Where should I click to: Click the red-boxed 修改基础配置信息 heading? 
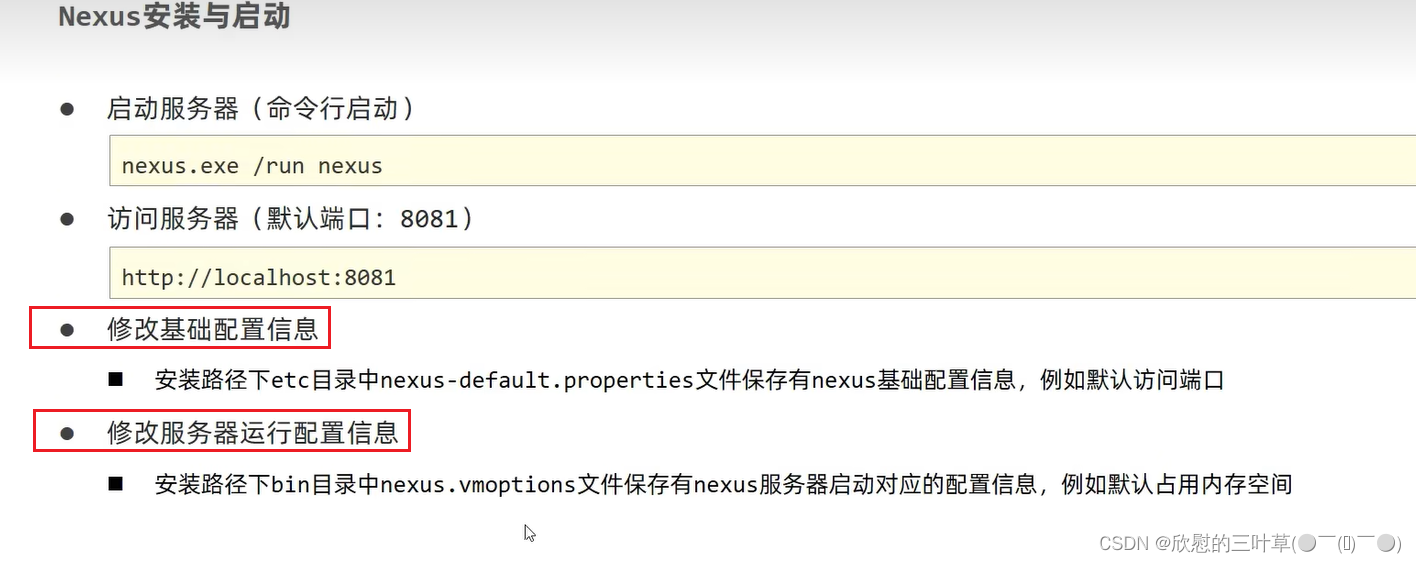tap(212, 329)
